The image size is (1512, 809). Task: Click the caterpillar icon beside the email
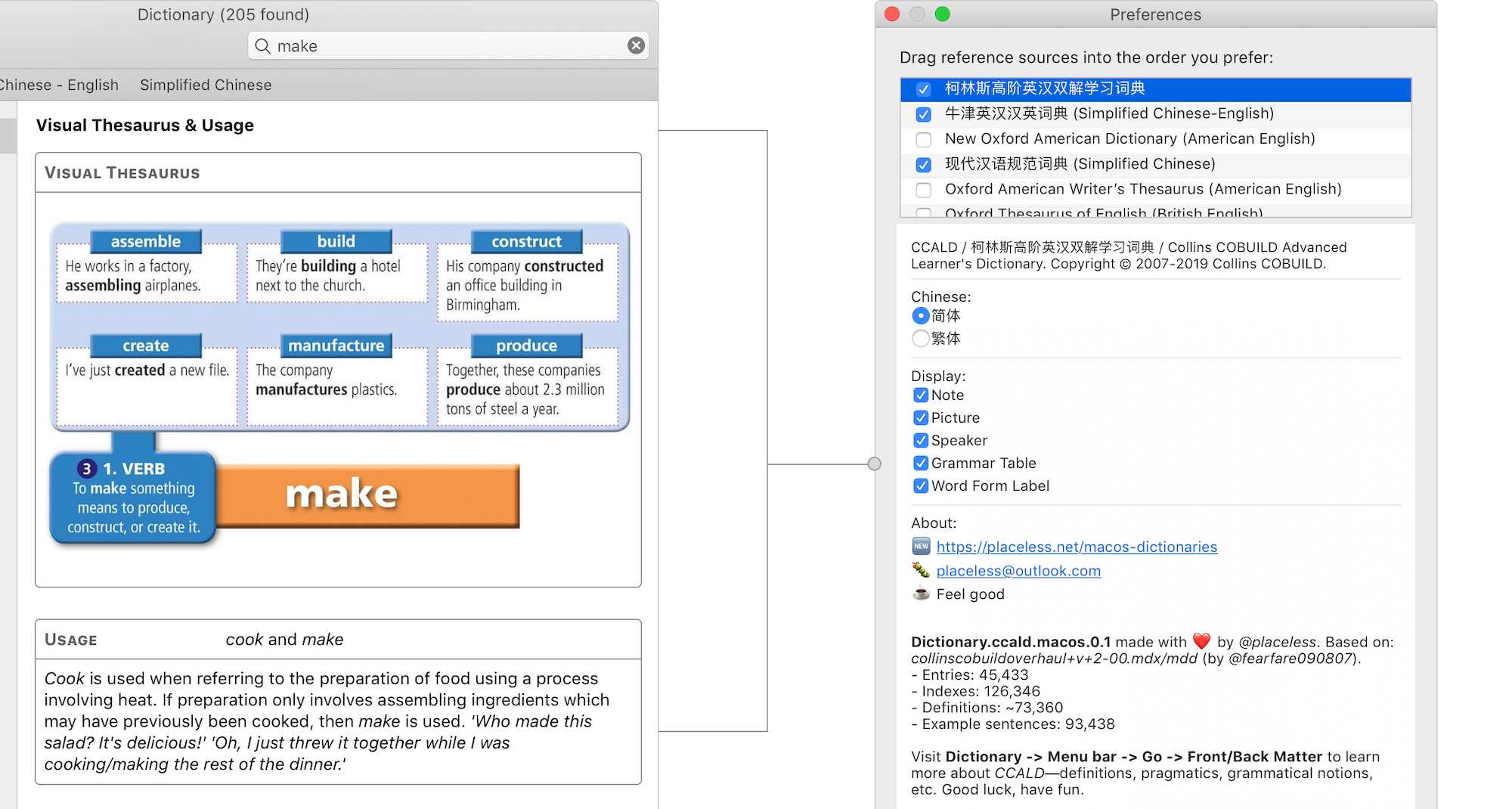(x=920, y=570)
